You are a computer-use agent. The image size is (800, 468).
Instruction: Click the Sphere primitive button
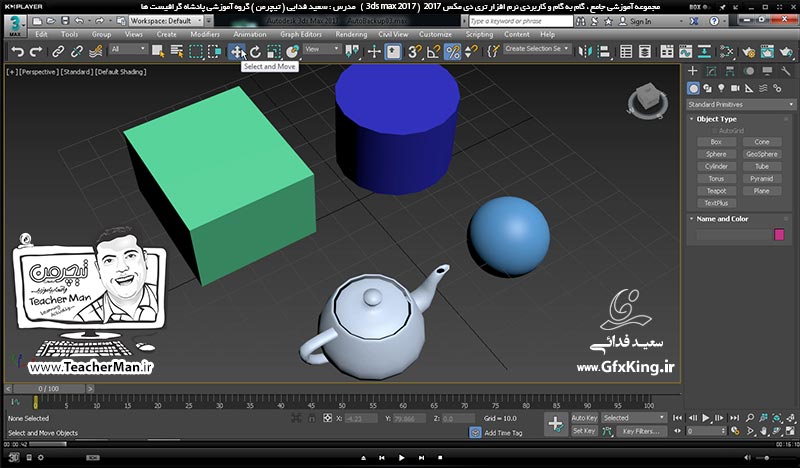716,154
